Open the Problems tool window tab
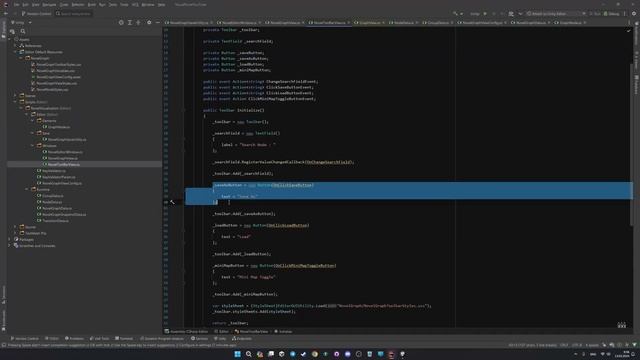This screenshot has height=360, width=640. 74,338
